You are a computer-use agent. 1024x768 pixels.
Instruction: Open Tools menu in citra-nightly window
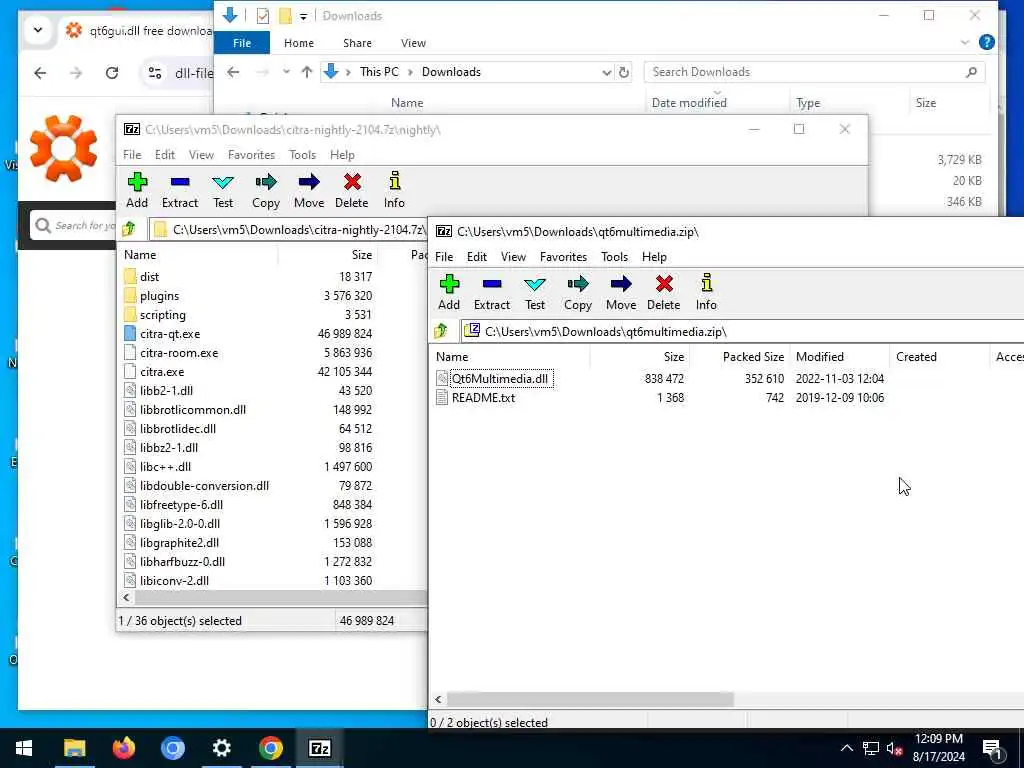click(x=302, y=155)
